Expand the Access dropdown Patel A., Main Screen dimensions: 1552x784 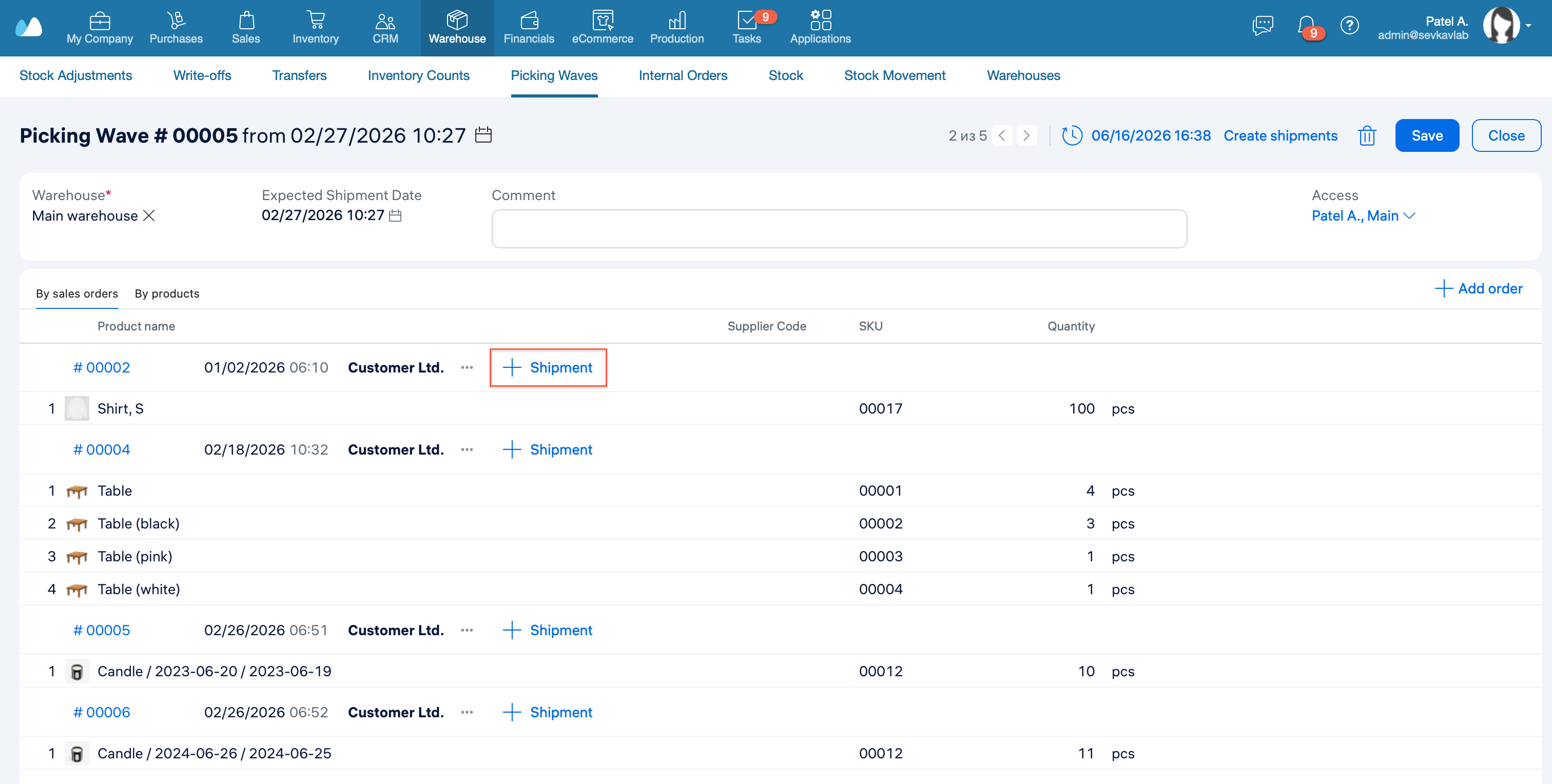tap(1363, 215)
